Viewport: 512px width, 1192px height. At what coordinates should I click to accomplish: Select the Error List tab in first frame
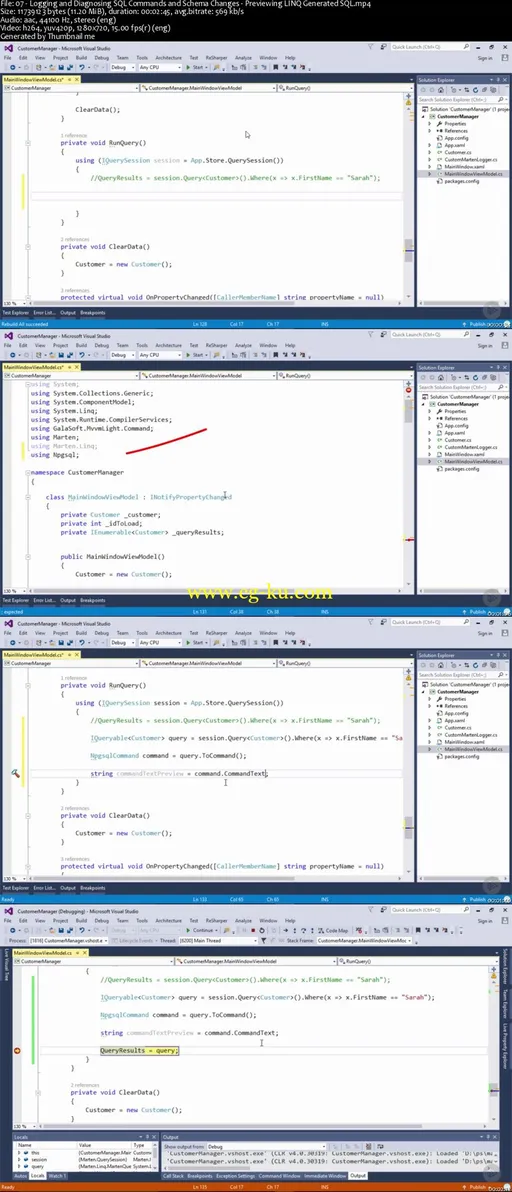[x=45, y=312]
